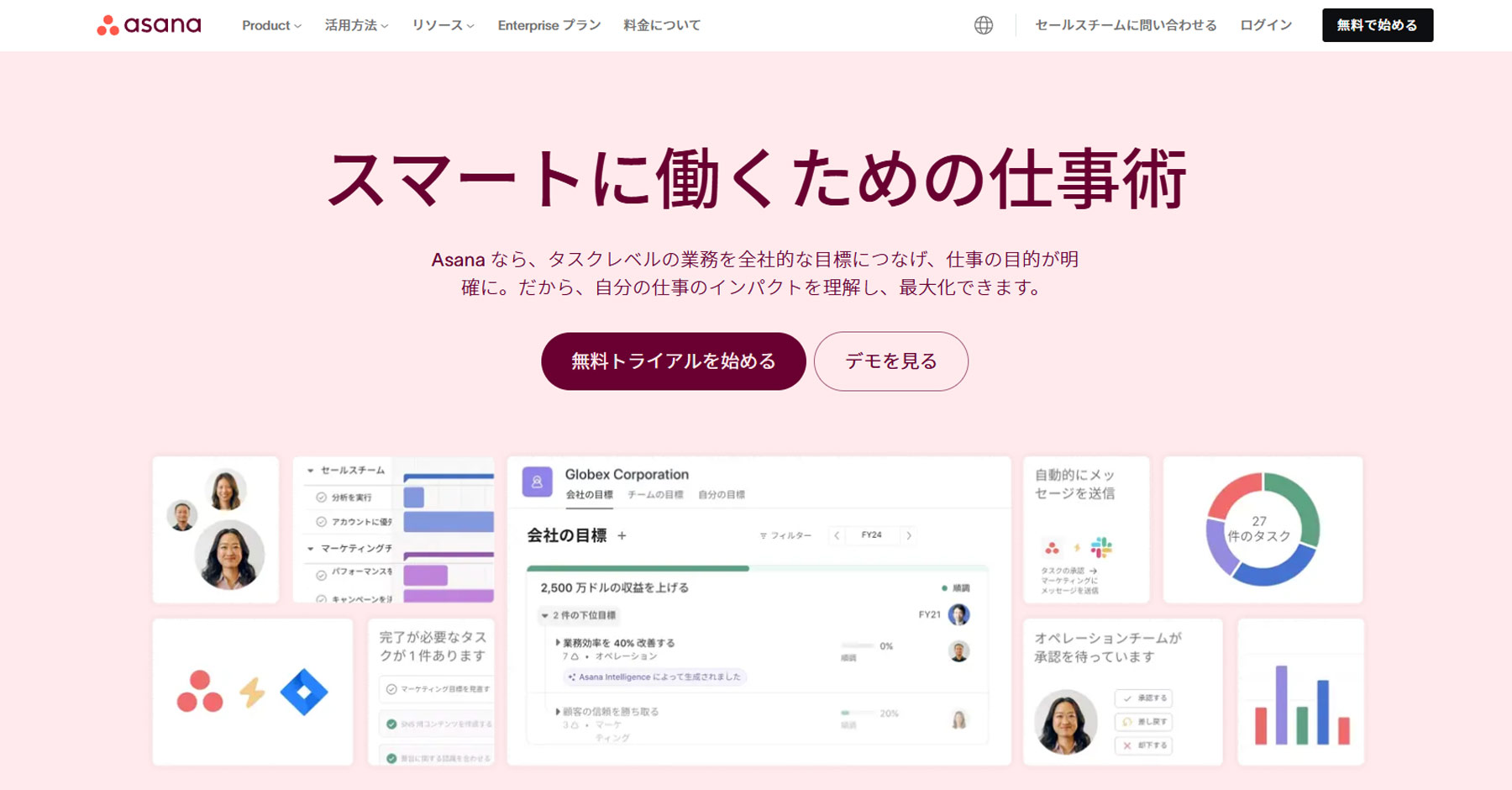1512x790 pixels.
Task: Click the plus icon beside 会社の目標 heading
Action: [x=622, y=535]
